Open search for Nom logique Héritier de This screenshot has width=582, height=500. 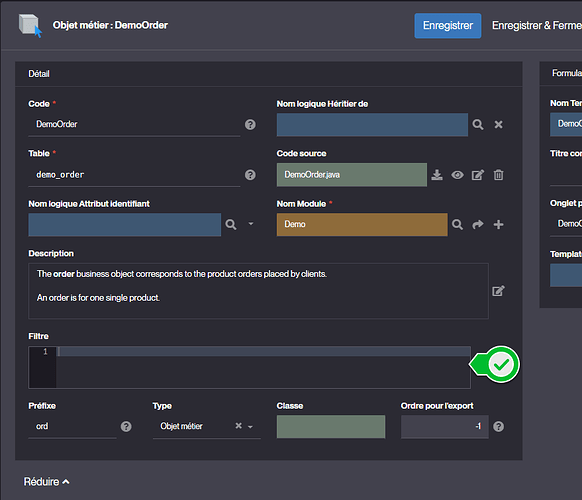[x=478, y=125]
